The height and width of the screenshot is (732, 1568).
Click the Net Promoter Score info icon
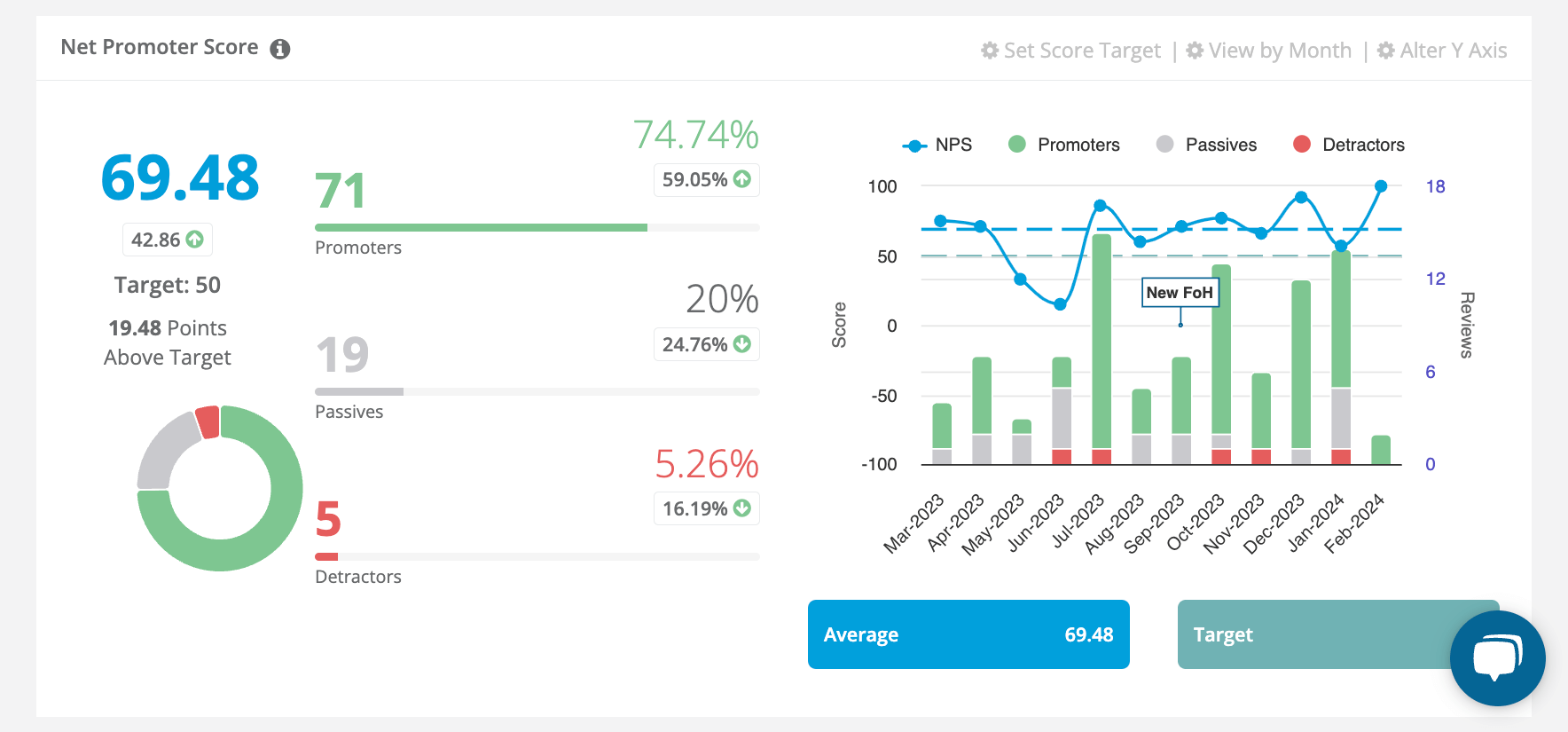click(x=280, y=49)
